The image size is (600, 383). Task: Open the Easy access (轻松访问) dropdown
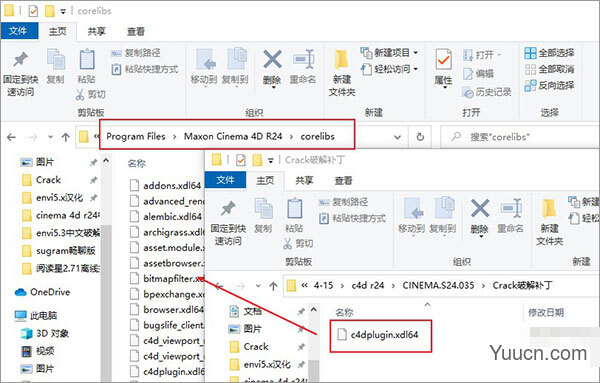(x=389, y=69)
